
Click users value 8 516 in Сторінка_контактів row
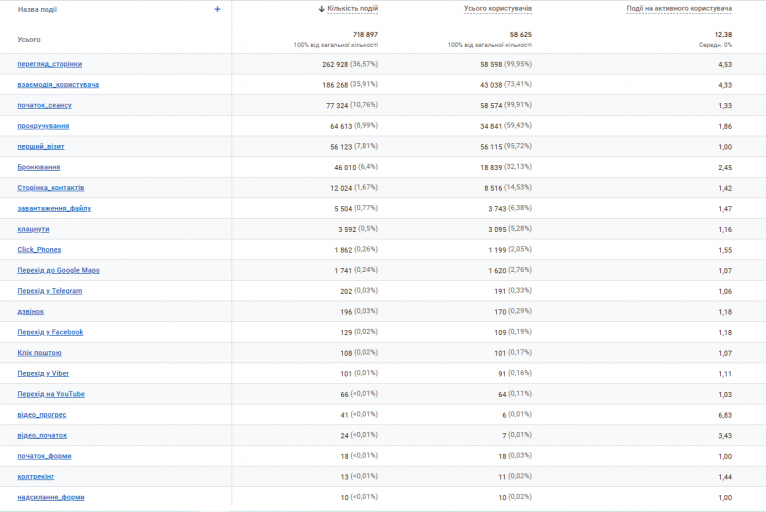coord(493,188)
